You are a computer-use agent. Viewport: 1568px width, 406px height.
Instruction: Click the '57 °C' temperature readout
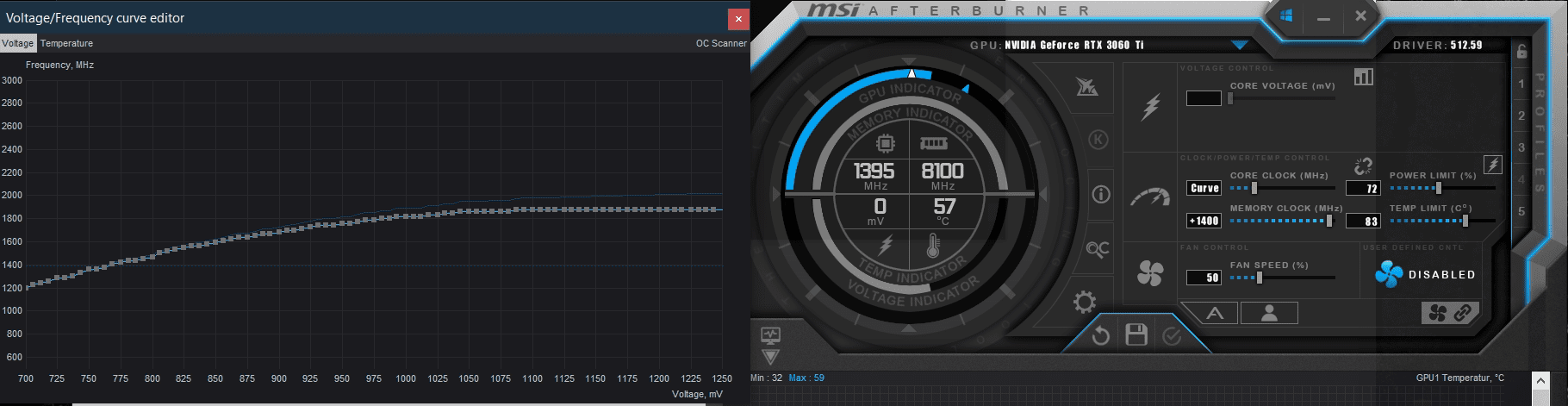pos(944,211)
